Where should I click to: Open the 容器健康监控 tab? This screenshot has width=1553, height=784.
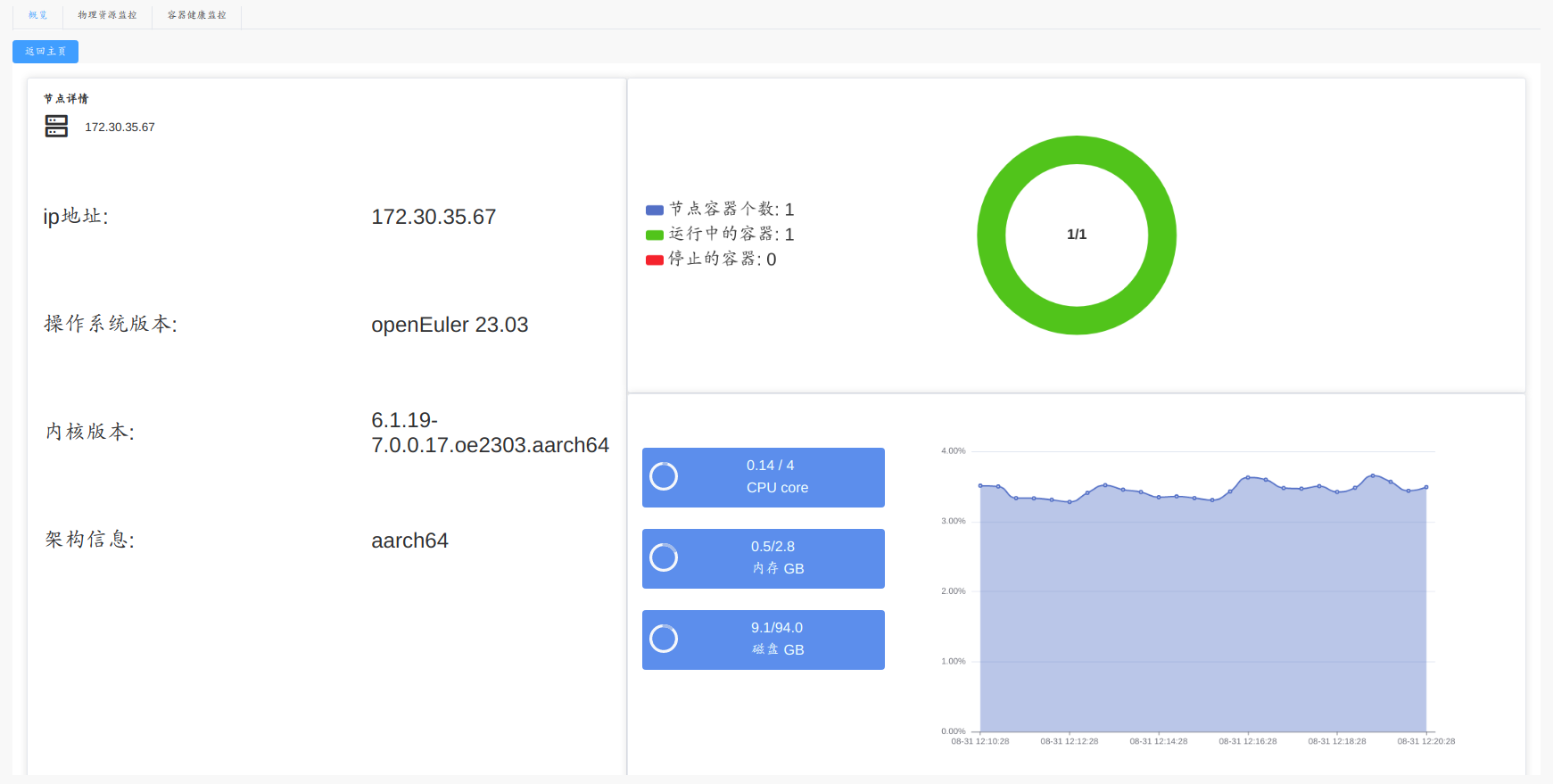pos(197,15)
